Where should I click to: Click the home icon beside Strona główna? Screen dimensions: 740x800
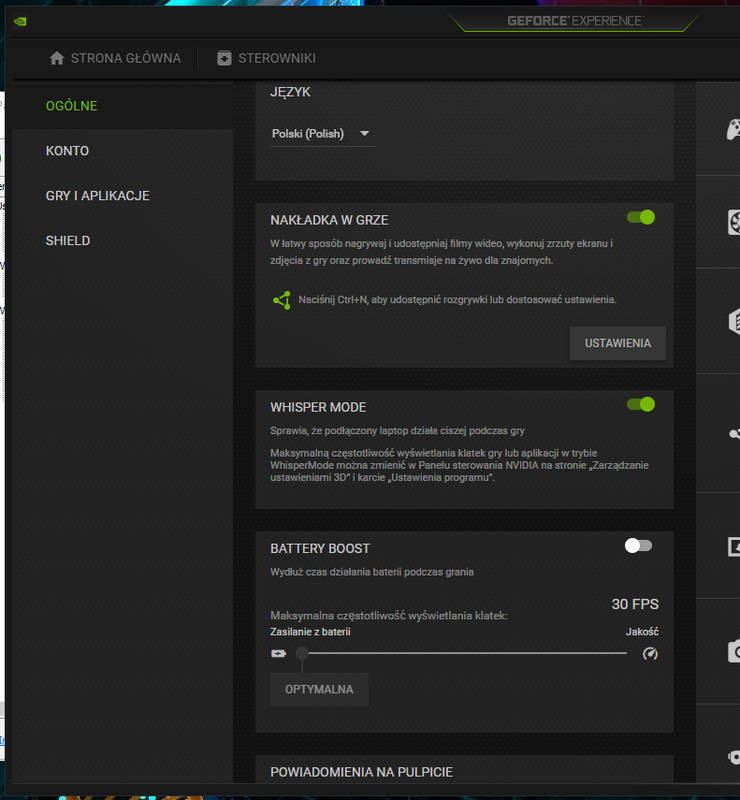point(57,58)
